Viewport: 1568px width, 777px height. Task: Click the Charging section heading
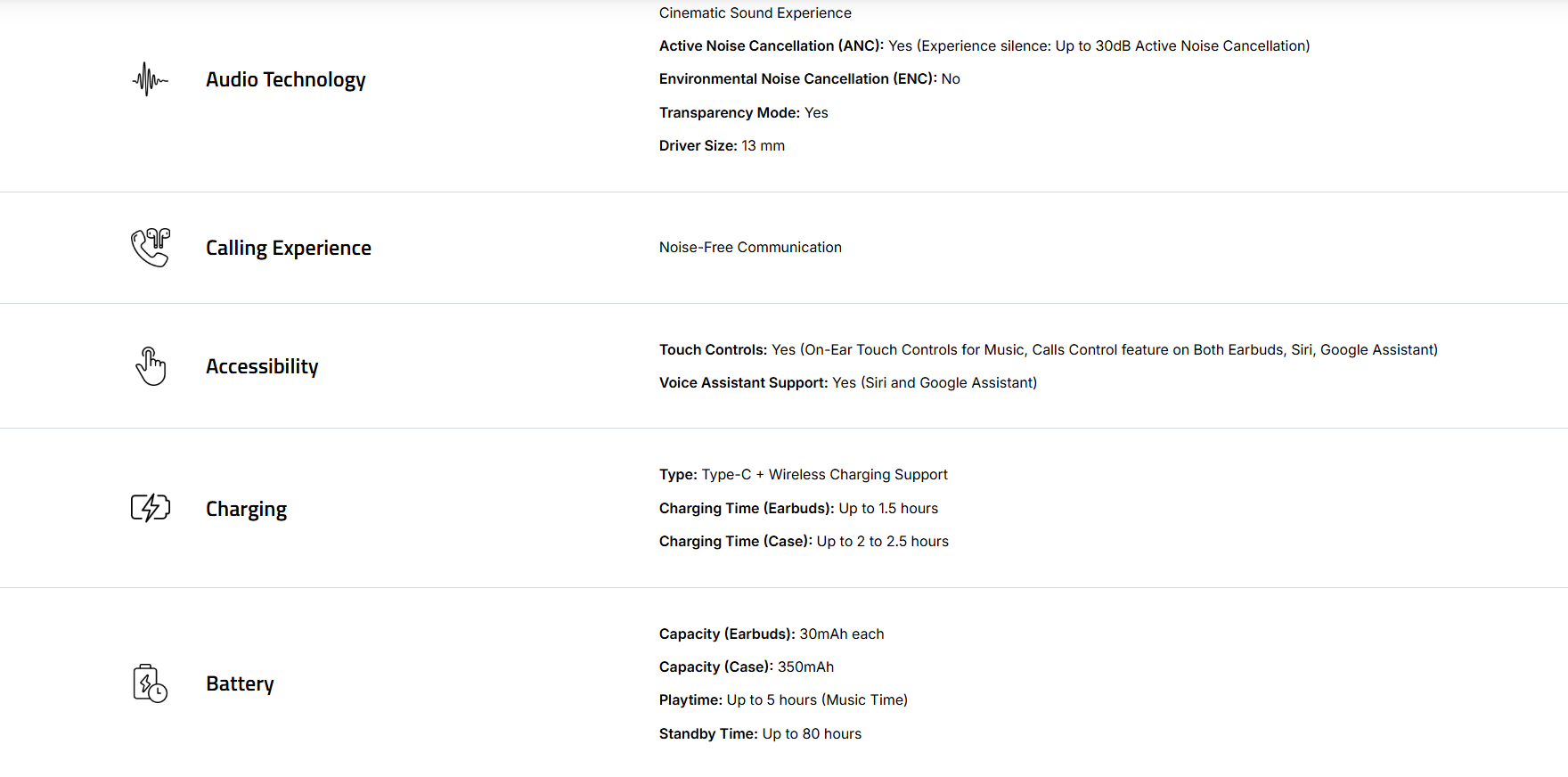tap(246, 509)
